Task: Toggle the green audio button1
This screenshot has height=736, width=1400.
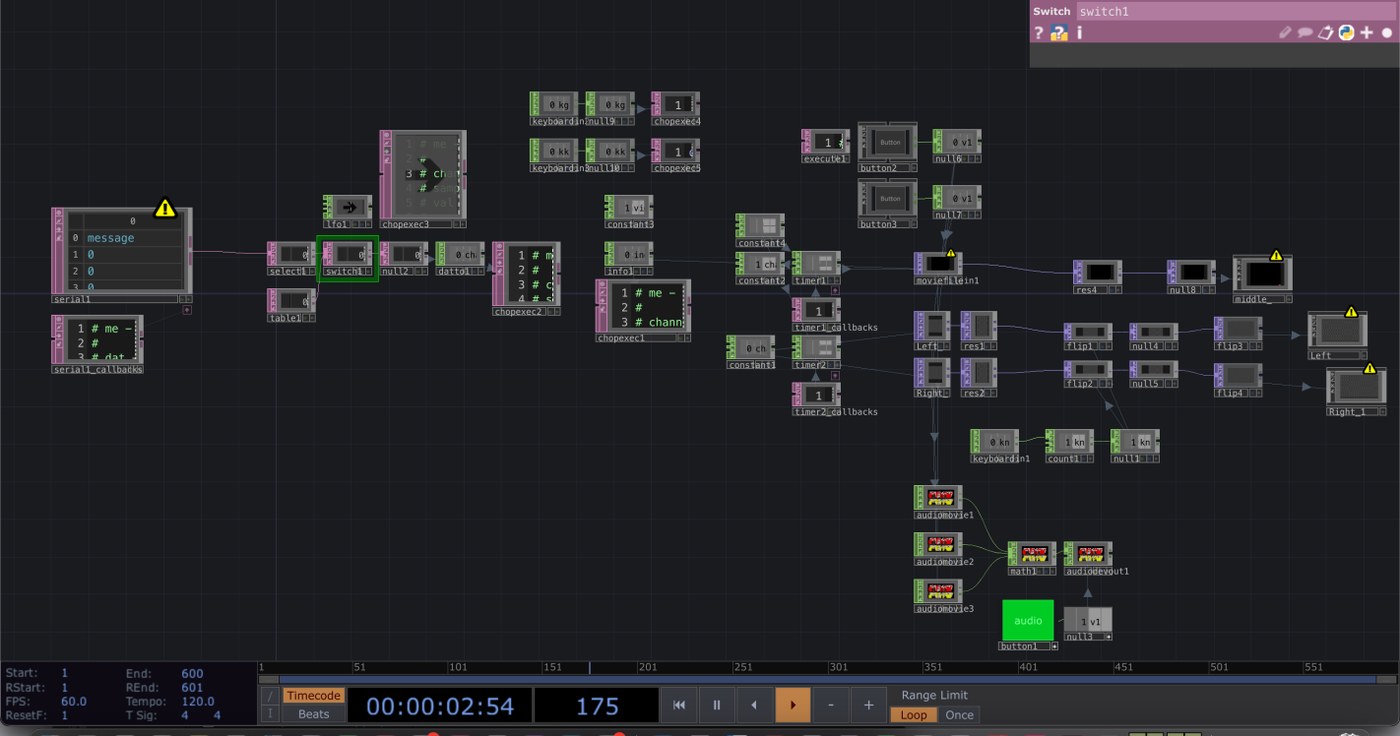Action: [x=1028, y=620]
